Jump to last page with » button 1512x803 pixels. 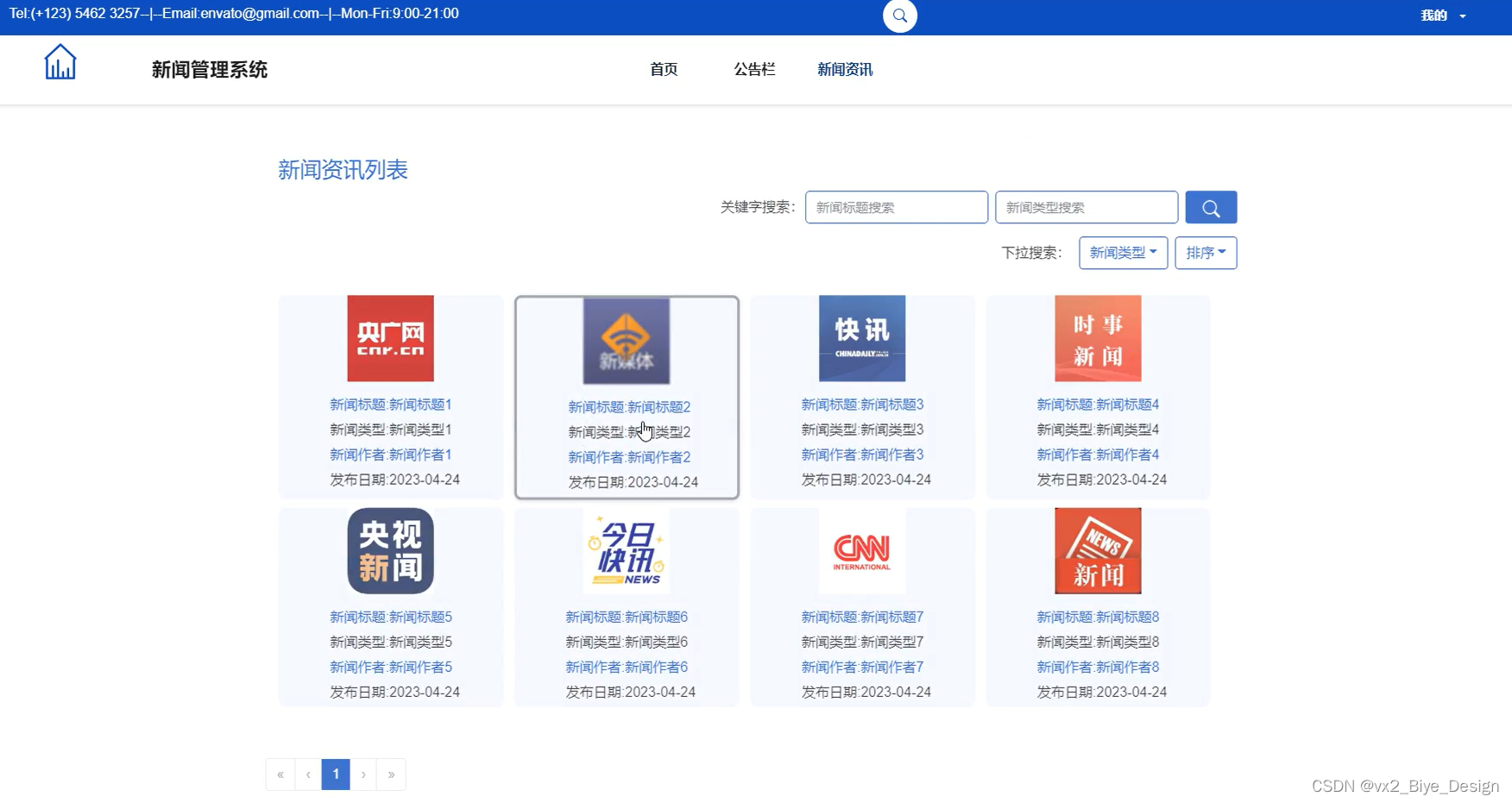click(391, 775)
